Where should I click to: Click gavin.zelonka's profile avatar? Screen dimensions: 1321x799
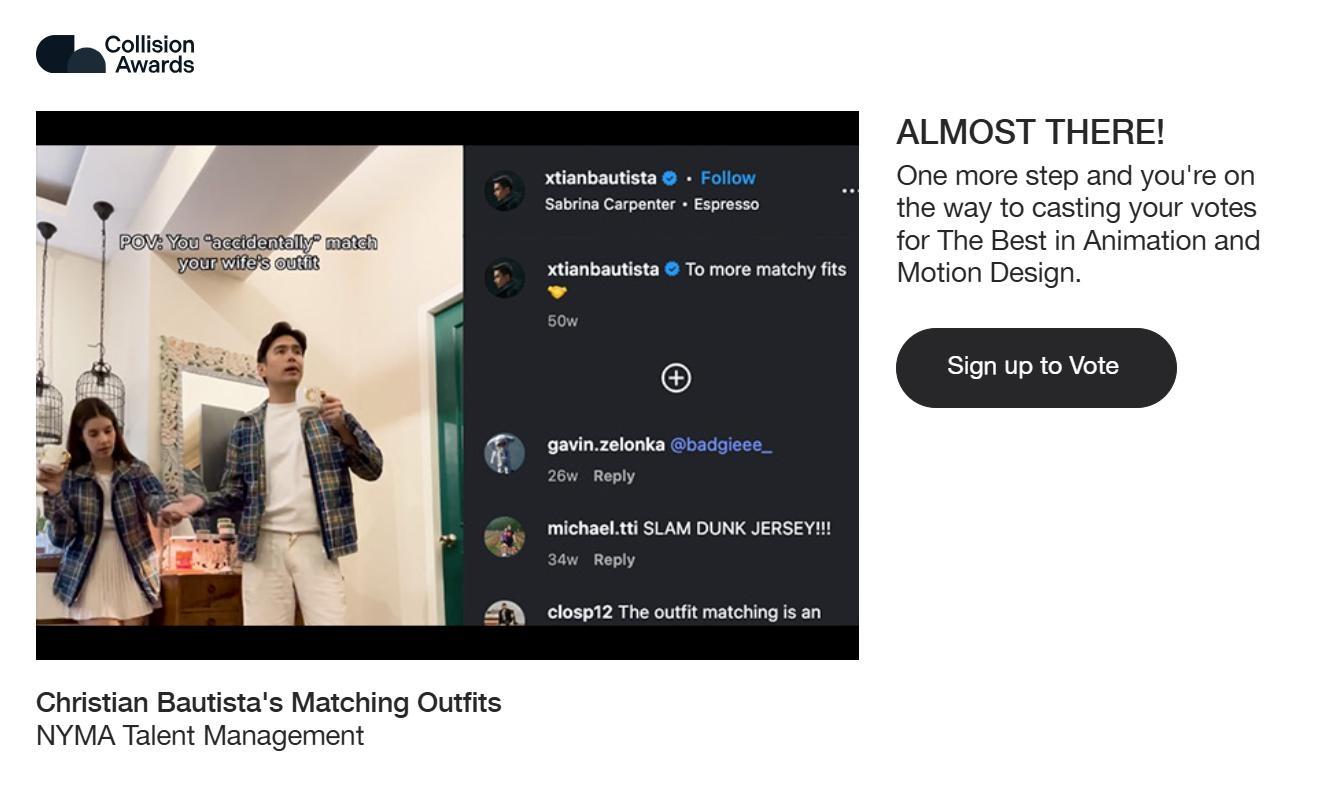504,453
